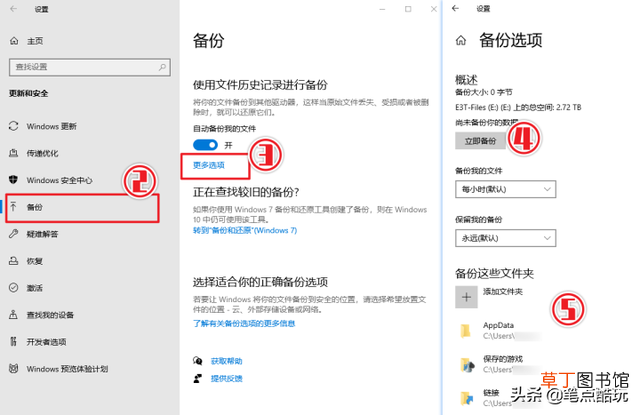The height and width of the screenshot is (415, 640).
Task: Maximize the left Settings window
Action: click(408, 9)
